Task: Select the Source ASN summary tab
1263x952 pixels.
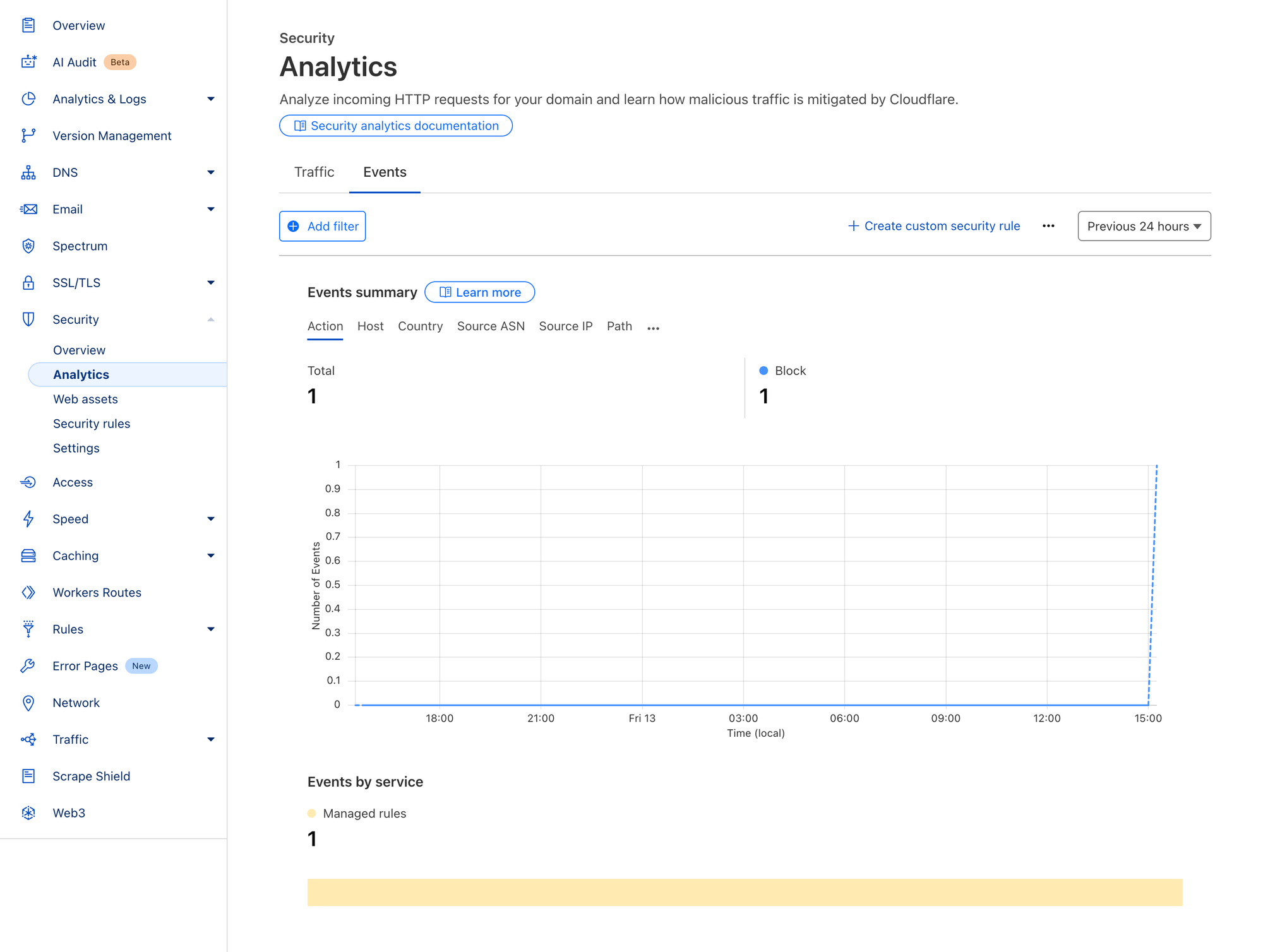Action: pyautogui.click(x=491, y=326)
